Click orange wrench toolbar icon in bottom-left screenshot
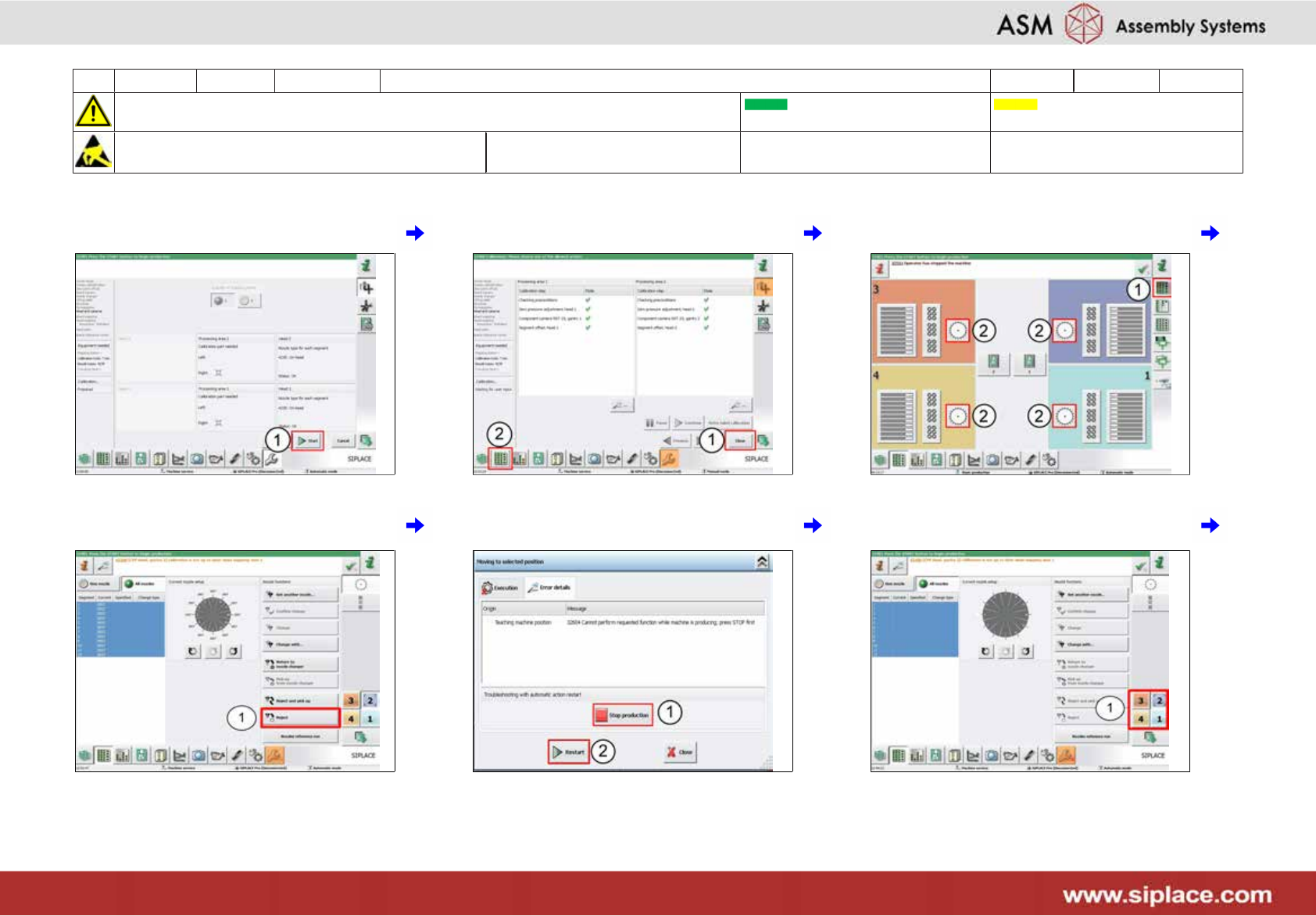 click(x=274, y=755)
